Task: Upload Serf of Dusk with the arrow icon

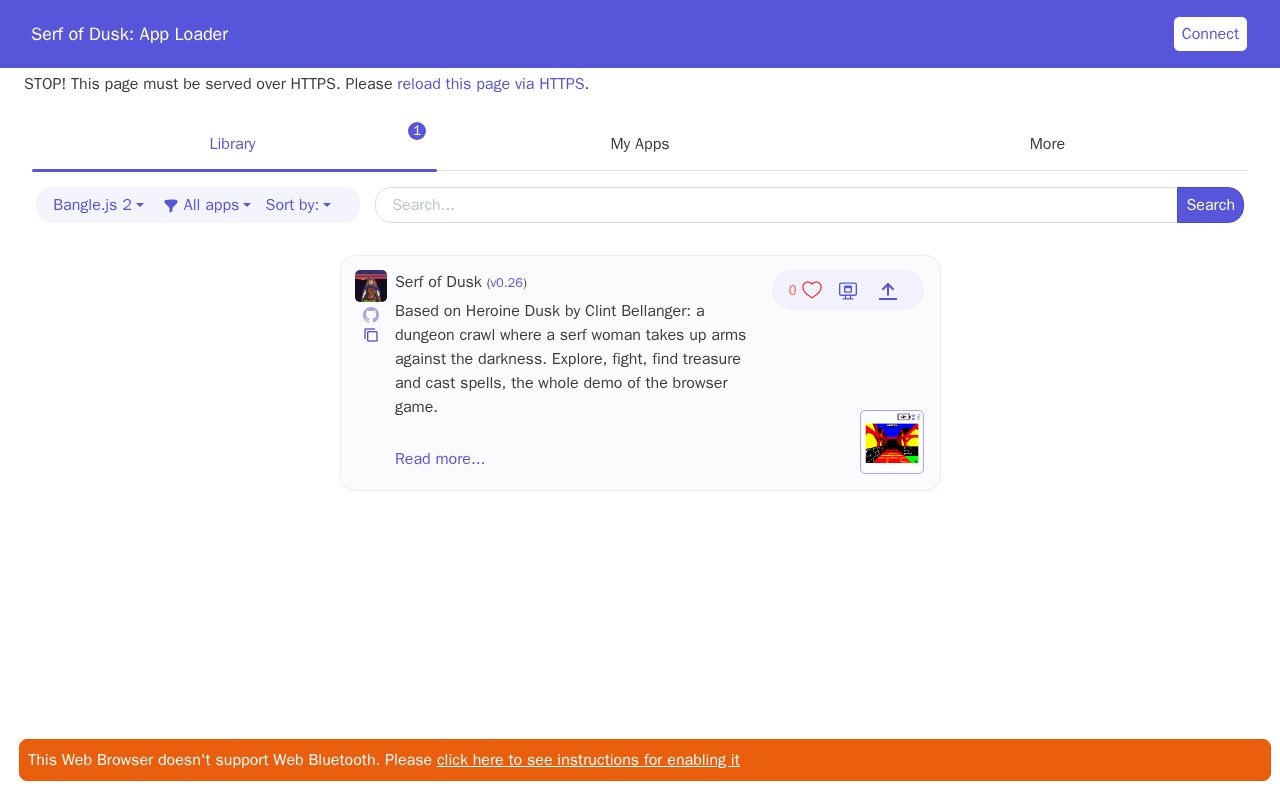Action: point(888,291)
